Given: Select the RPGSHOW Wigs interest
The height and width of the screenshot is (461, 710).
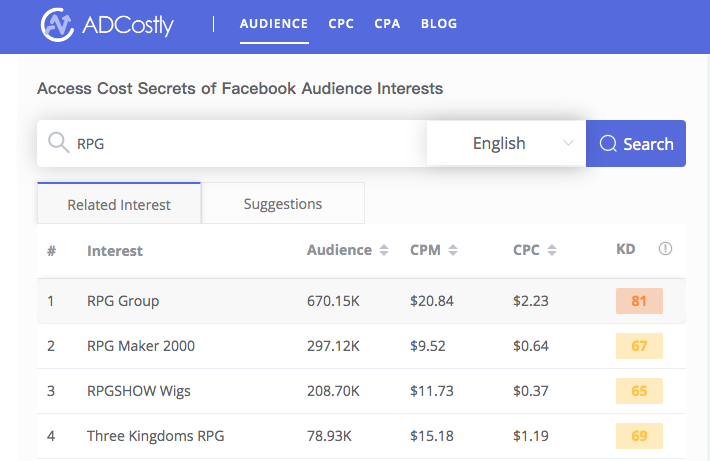Looking at the screenshot, I should click(x=139, y=391).
